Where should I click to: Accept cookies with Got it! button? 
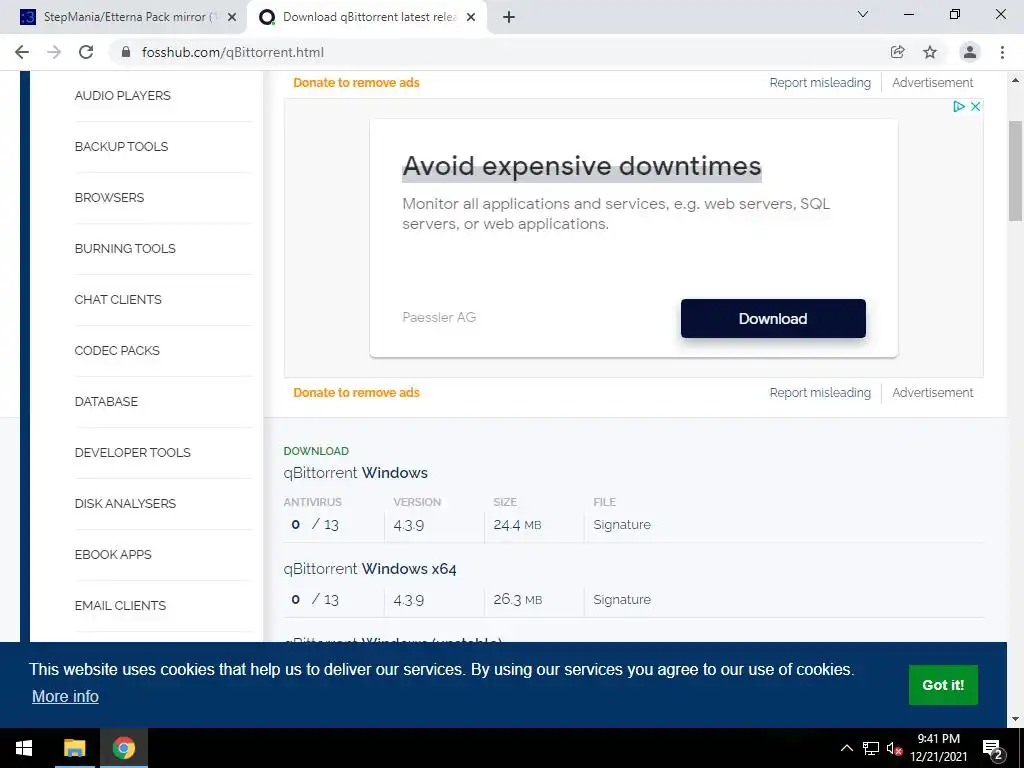coord(943,685)
